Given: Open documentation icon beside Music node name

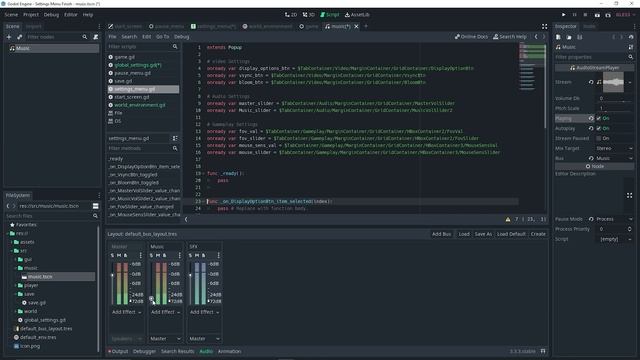Looking at the screenshot, I should (631, 47).
